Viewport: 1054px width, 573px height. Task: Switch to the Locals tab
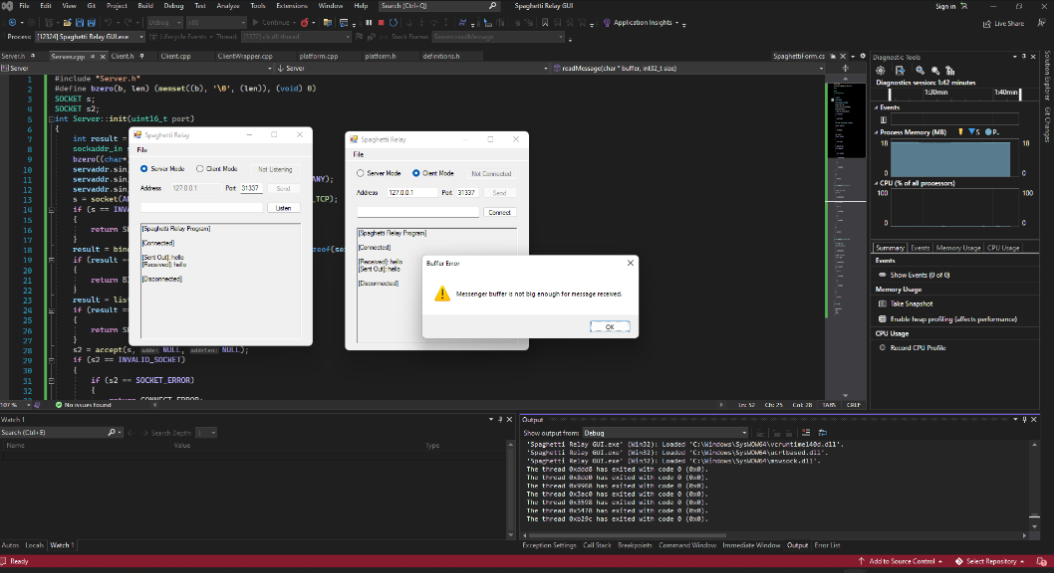click(x=34, y=545)
